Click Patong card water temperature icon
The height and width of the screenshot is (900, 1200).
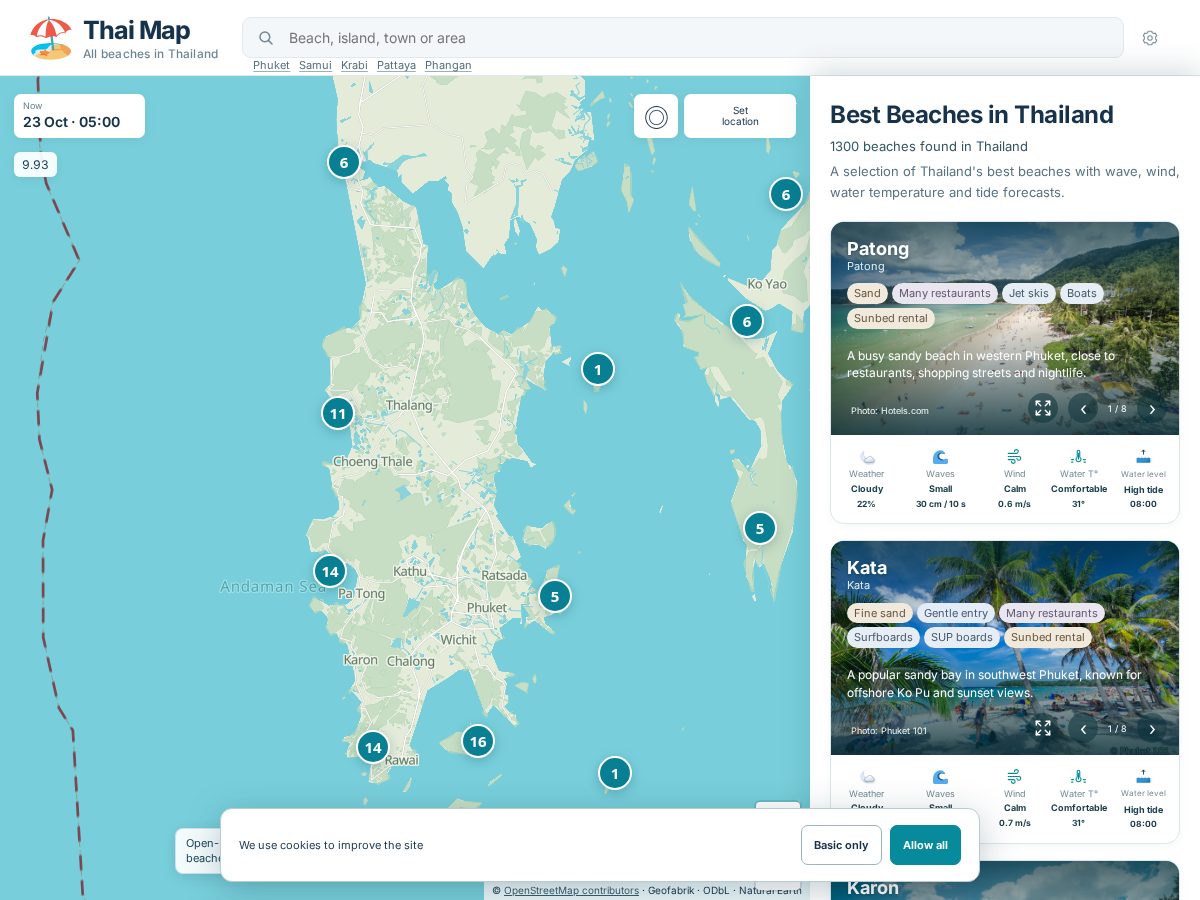[x=1078, y=456]
